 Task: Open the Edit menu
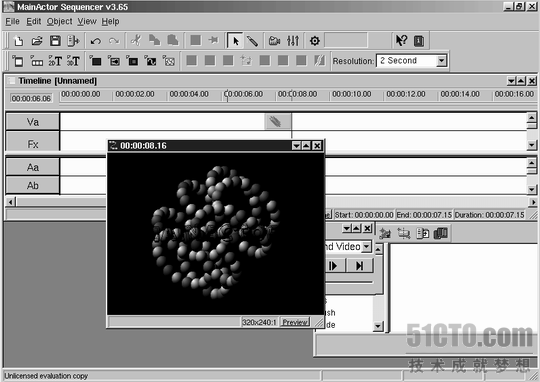pos(33,21)
